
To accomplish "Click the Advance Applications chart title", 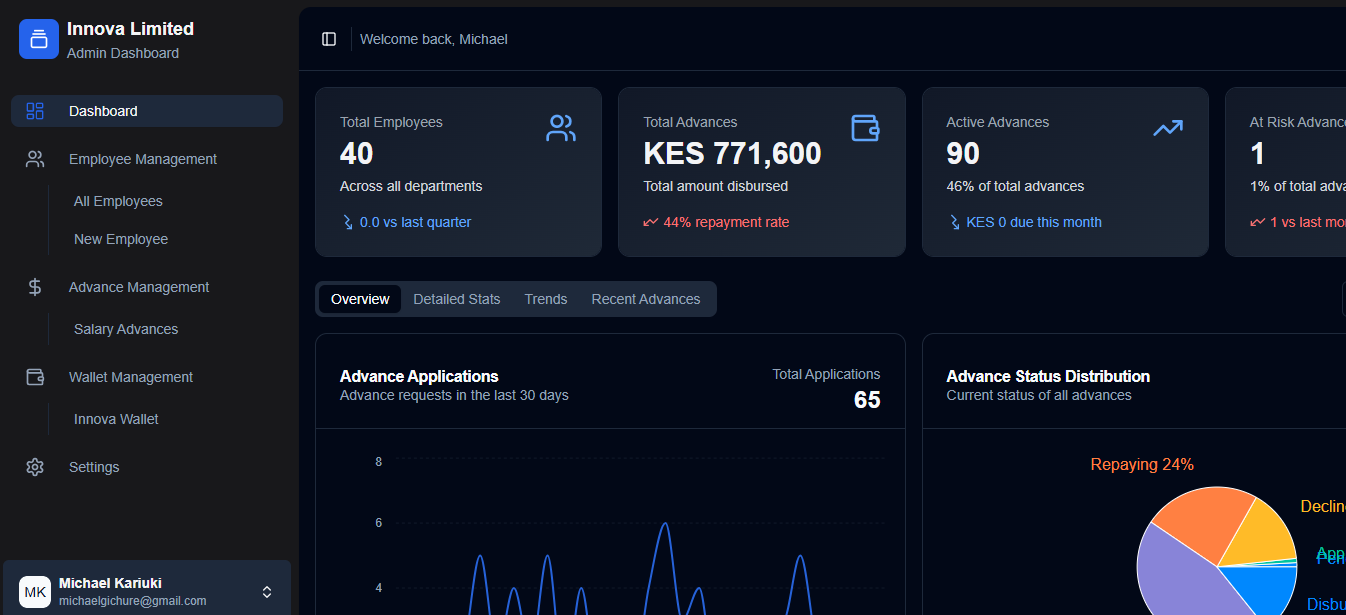I will [x=419, y=376].
